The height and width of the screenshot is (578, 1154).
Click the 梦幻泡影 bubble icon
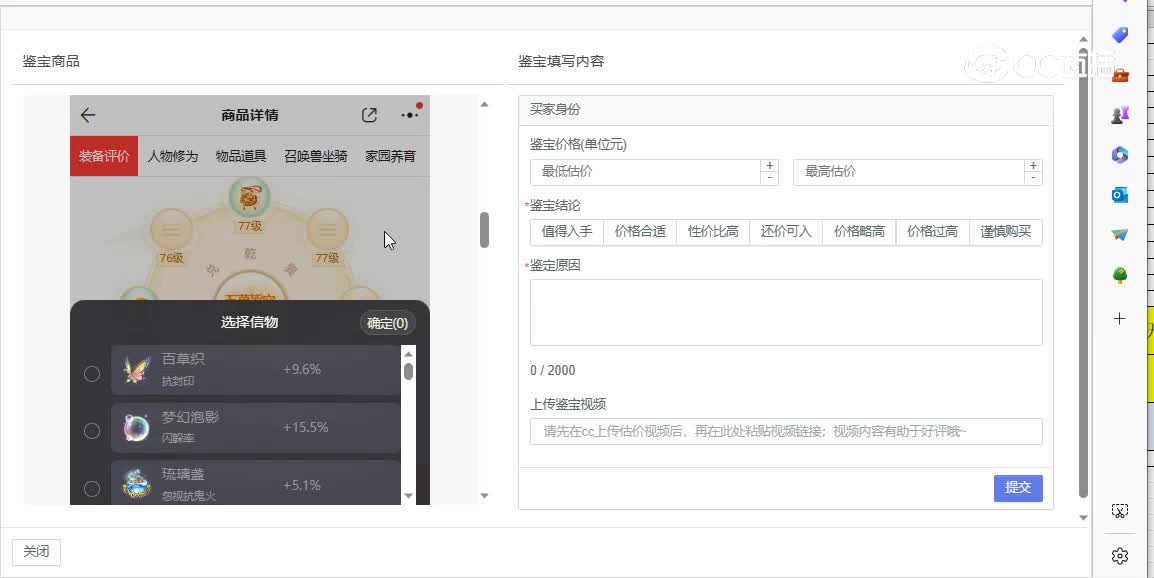[x=137, y=428]
